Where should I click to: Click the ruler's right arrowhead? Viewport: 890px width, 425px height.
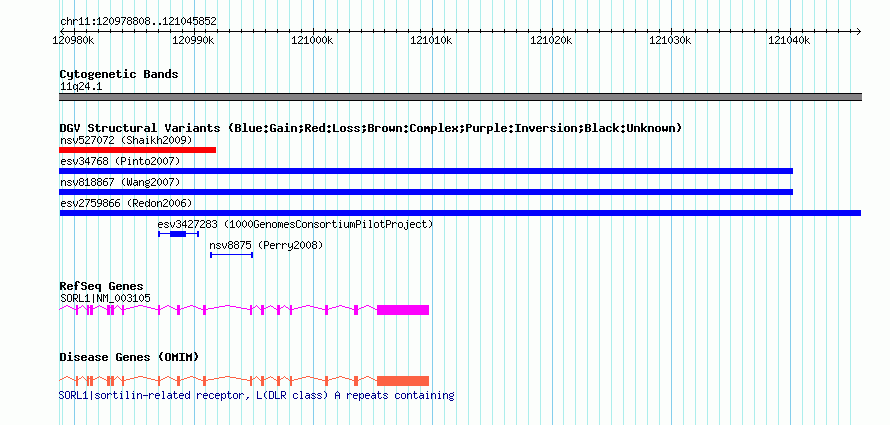(858, 31)
